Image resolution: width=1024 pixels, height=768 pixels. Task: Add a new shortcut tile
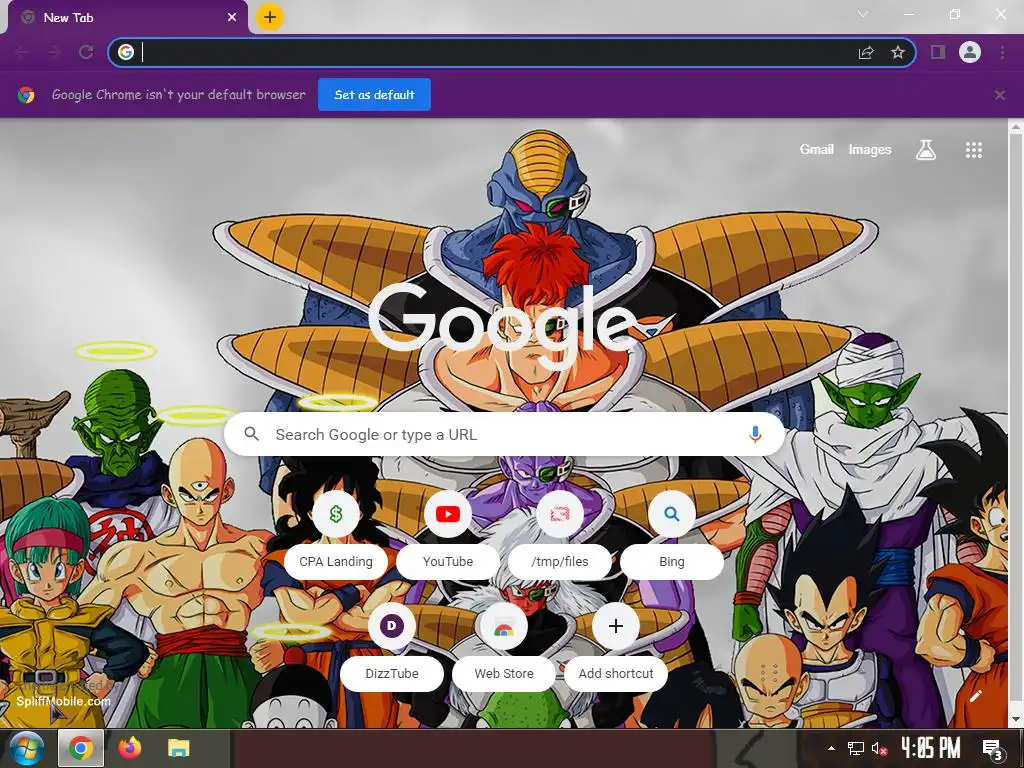coord(616,648)
